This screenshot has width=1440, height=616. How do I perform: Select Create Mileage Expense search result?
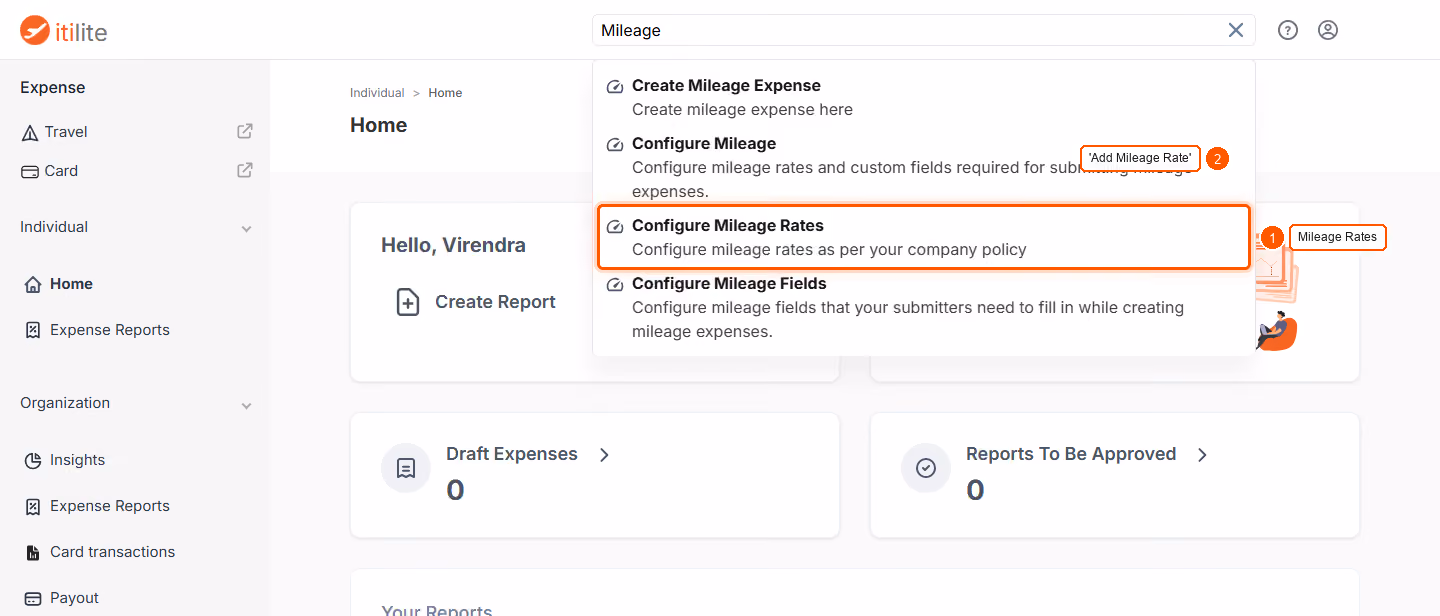click(x=924, y=97)
